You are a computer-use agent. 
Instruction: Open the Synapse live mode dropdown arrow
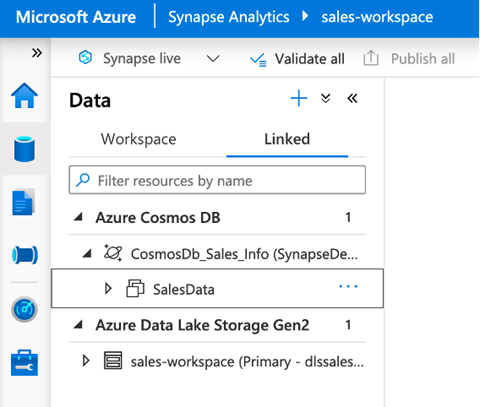[213, 59]
